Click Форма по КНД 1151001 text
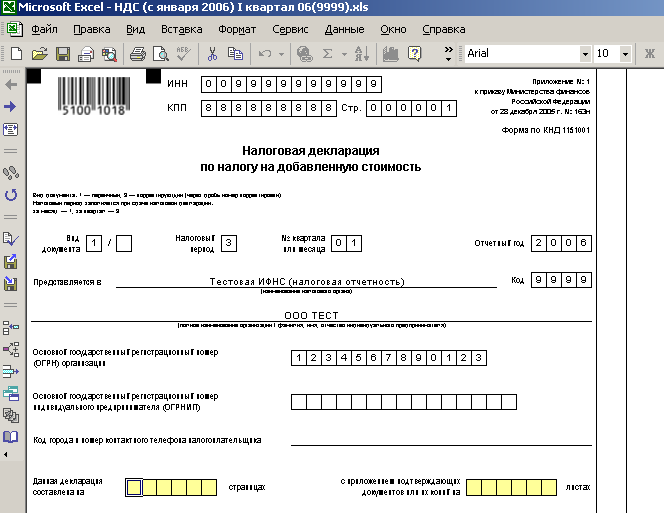Screen dimensions: 664x513 pyautogui.click(x=545, y=130)
